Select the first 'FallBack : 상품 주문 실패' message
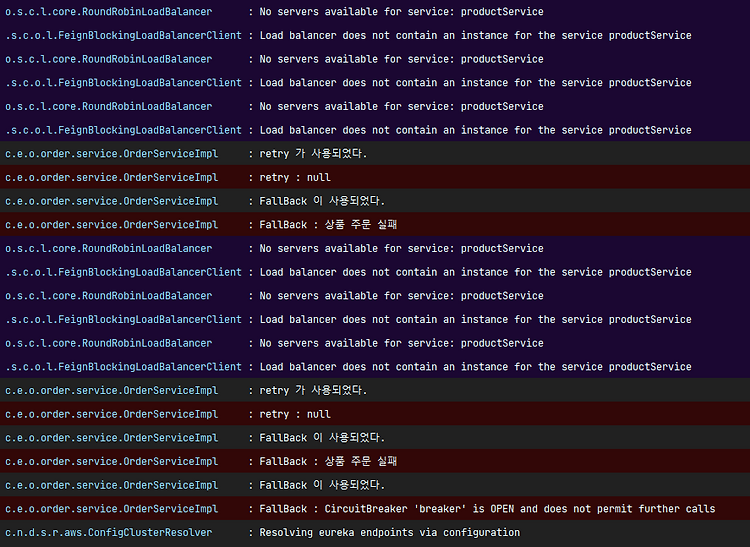 (328, 225)
